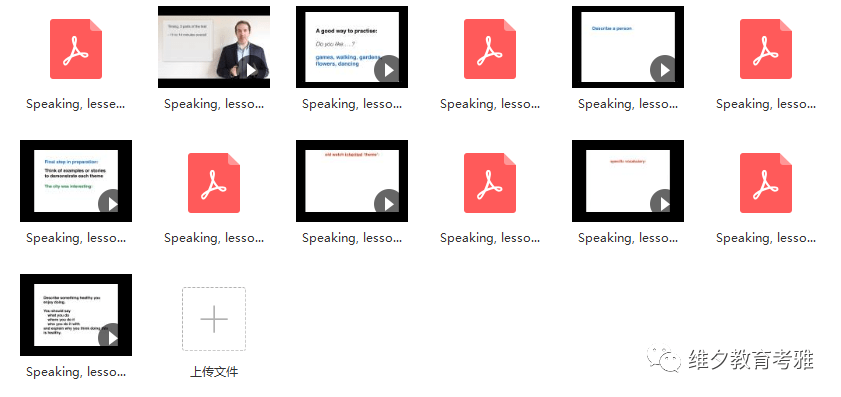Play the 'Describe a person' video
The width and height of the screenshot is (841, 397).
point(664,70)
